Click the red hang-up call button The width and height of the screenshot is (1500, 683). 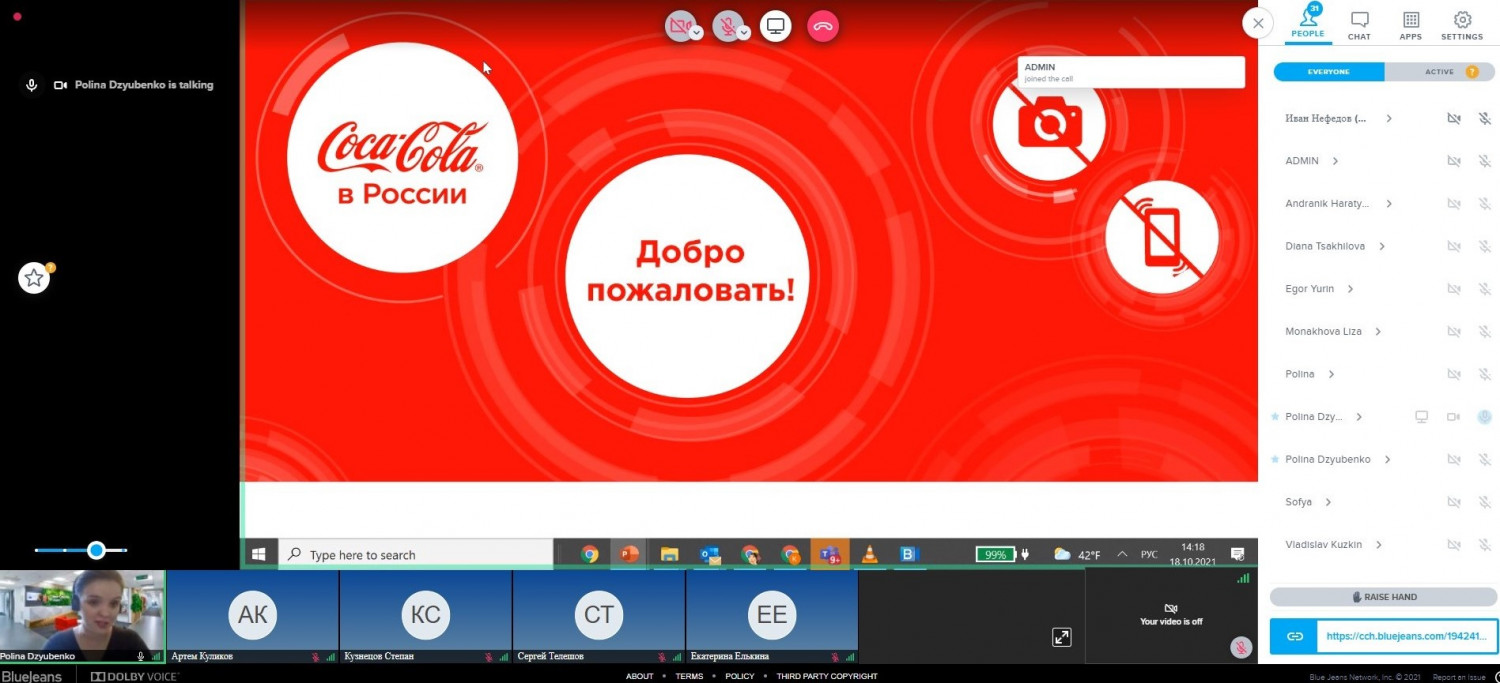coord(823,26)
